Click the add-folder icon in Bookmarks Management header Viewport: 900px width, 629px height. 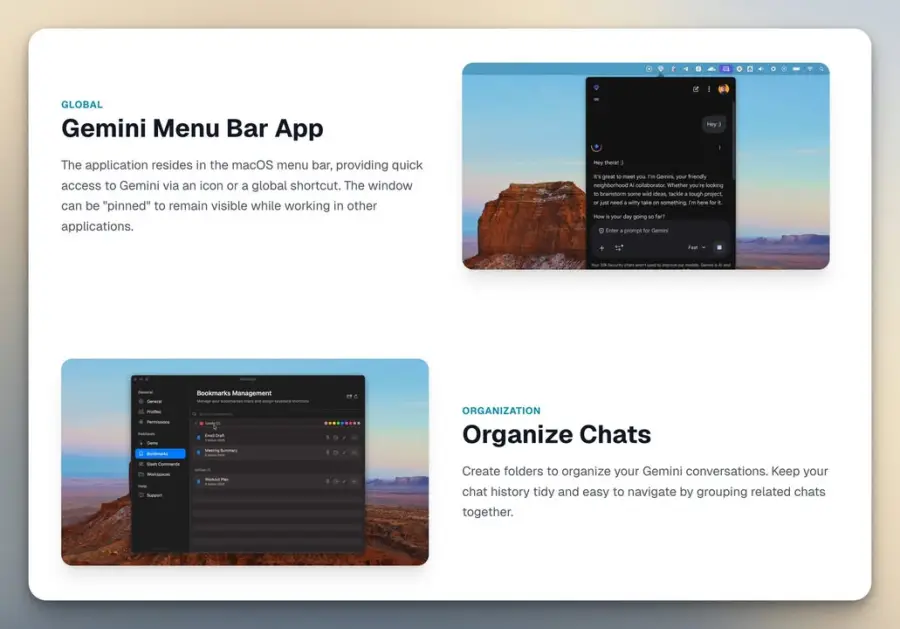[x=348, y=396]
